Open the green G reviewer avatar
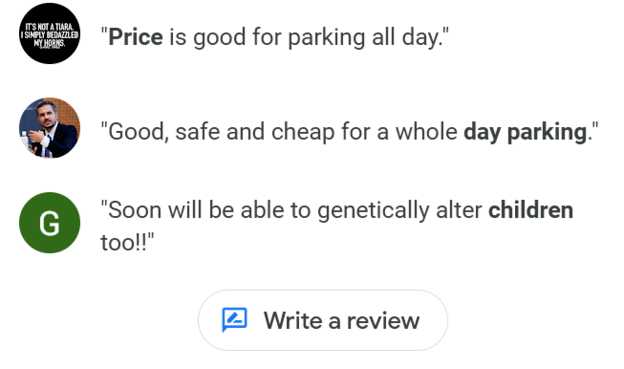 tap(50, 223)
